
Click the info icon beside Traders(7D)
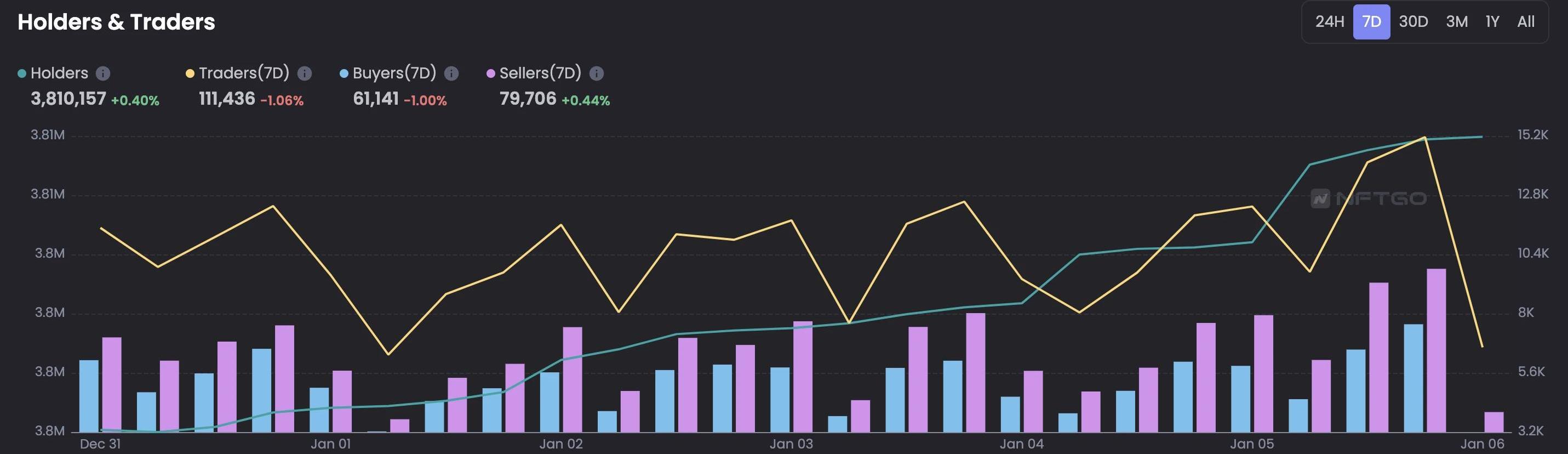[x=305, y=73]
